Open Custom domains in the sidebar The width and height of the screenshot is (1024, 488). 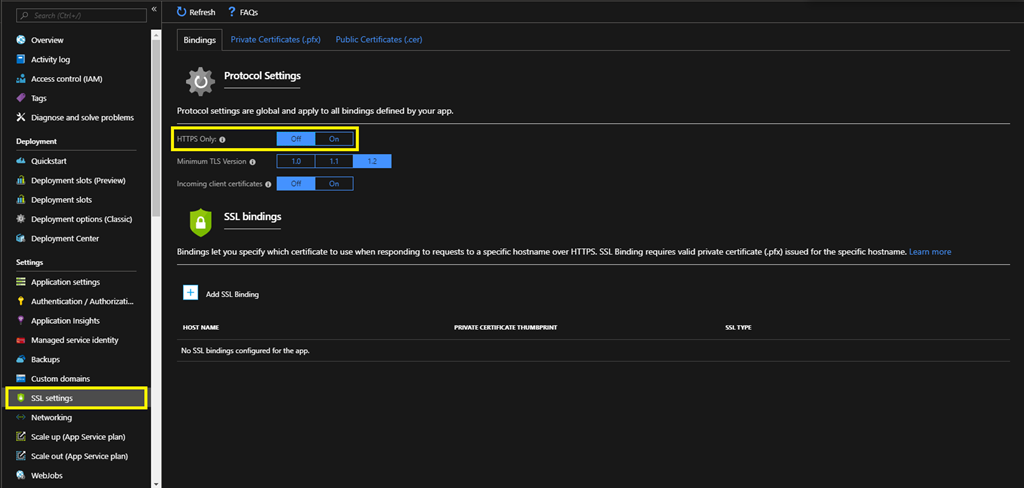tap(60, 379)
